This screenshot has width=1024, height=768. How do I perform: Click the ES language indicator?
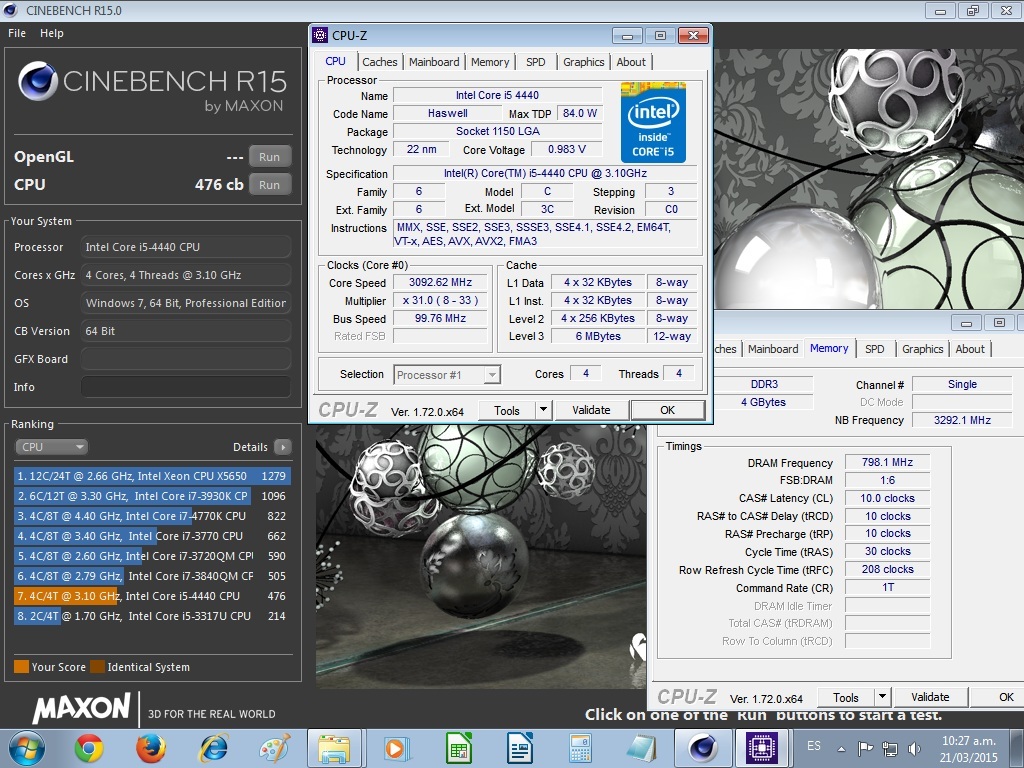click(x=814, y=746)
